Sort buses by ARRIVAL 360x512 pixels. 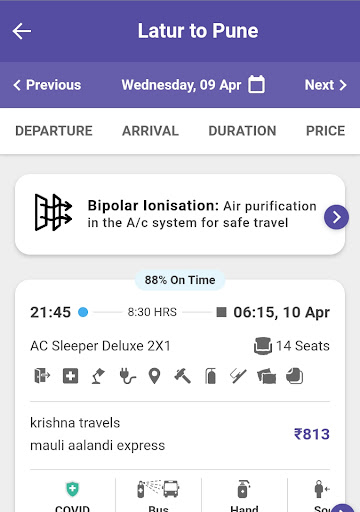click(150, 131)
